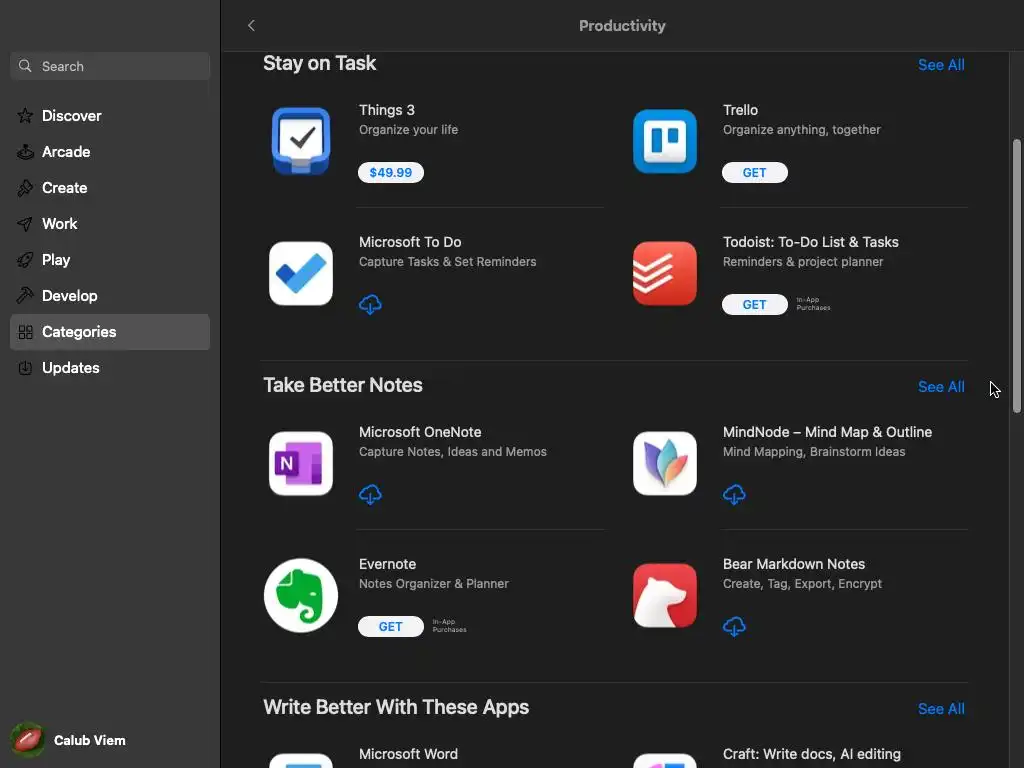
Task: Click the Write Better With These Apps heading
Action: coord(396,707)
